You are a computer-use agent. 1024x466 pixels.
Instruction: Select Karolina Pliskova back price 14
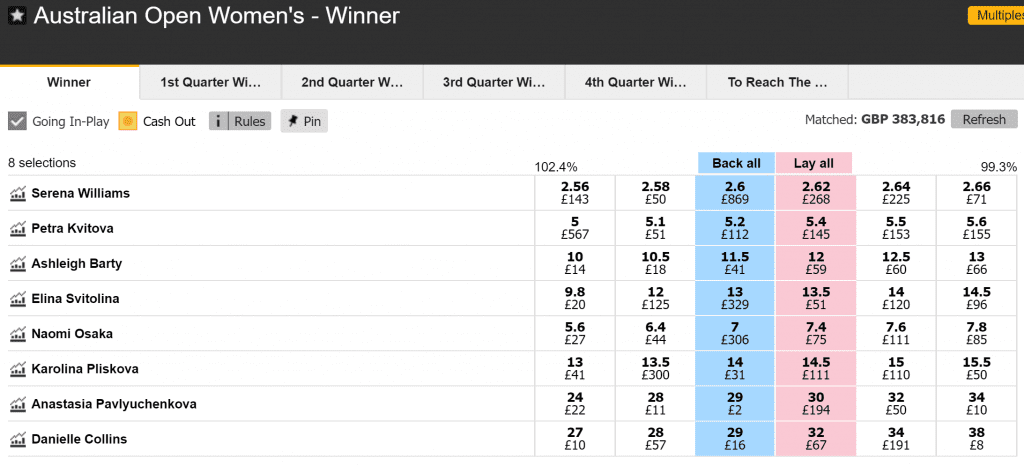736,369
